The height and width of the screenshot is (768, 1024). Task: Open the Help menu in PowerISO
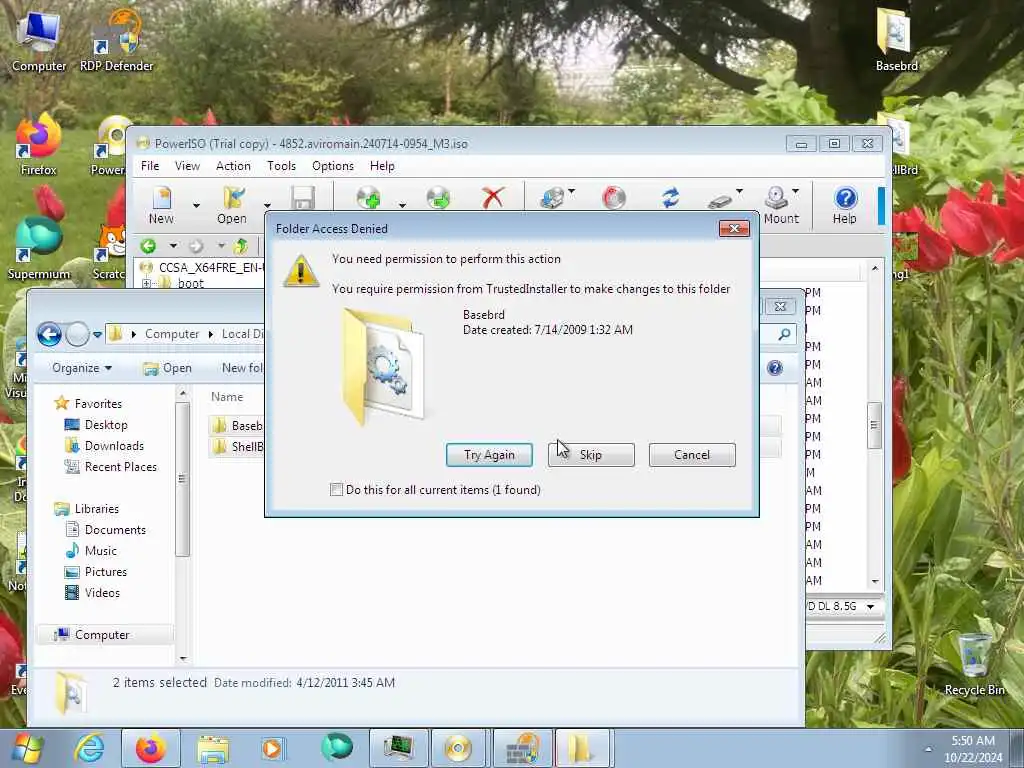(382, 166)
